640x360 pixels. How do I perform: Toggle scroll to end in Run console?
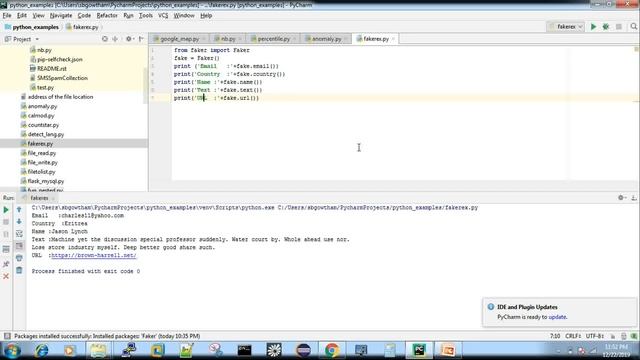point(19,246)
